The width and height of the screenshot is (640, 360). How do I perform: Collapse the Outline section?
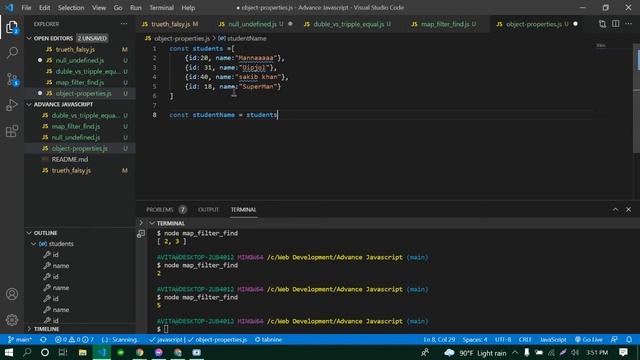(x=29, y=233)
